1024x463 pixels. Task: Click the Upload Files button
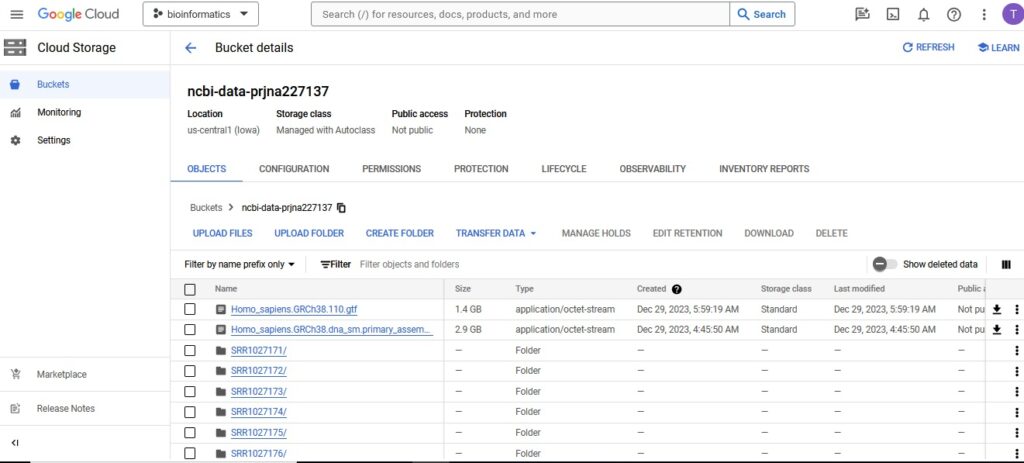tap(222, 233)
